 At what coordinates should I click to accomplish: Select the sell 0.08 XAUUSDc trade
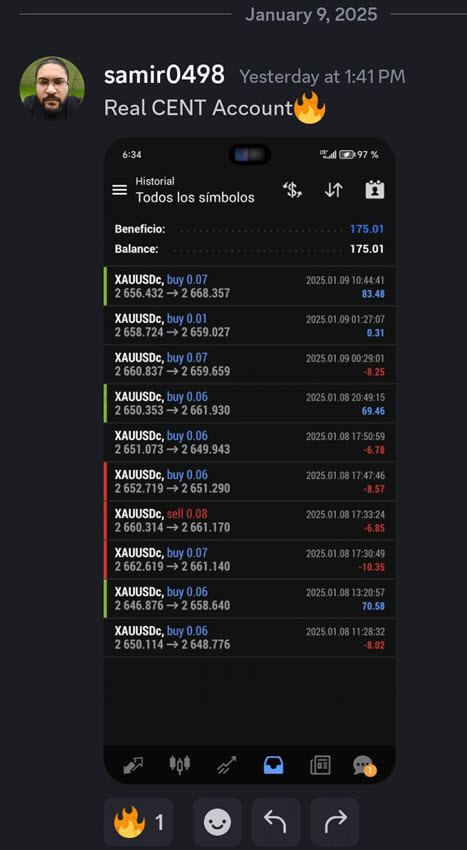[250, 520]
